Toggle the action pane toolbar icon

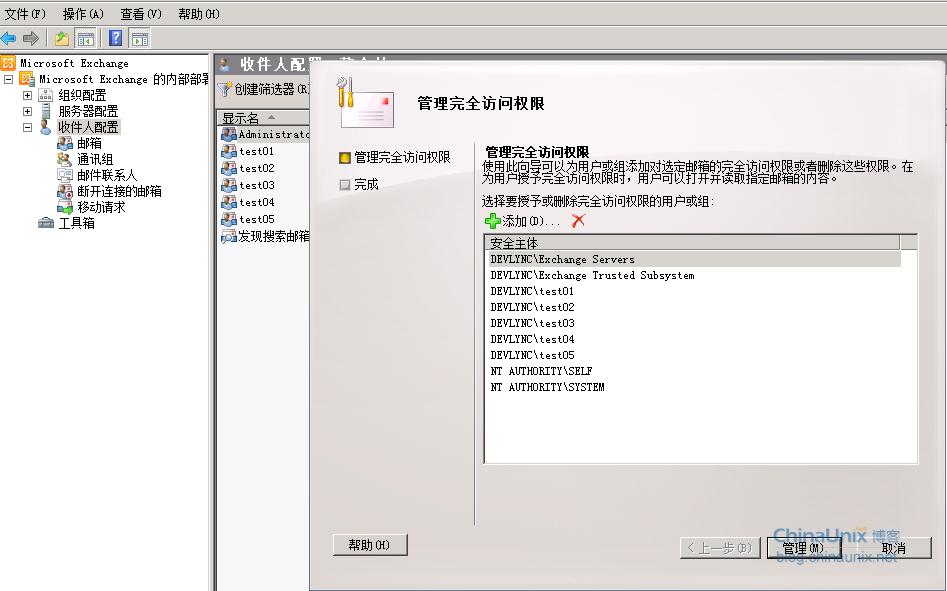[140, 39]
